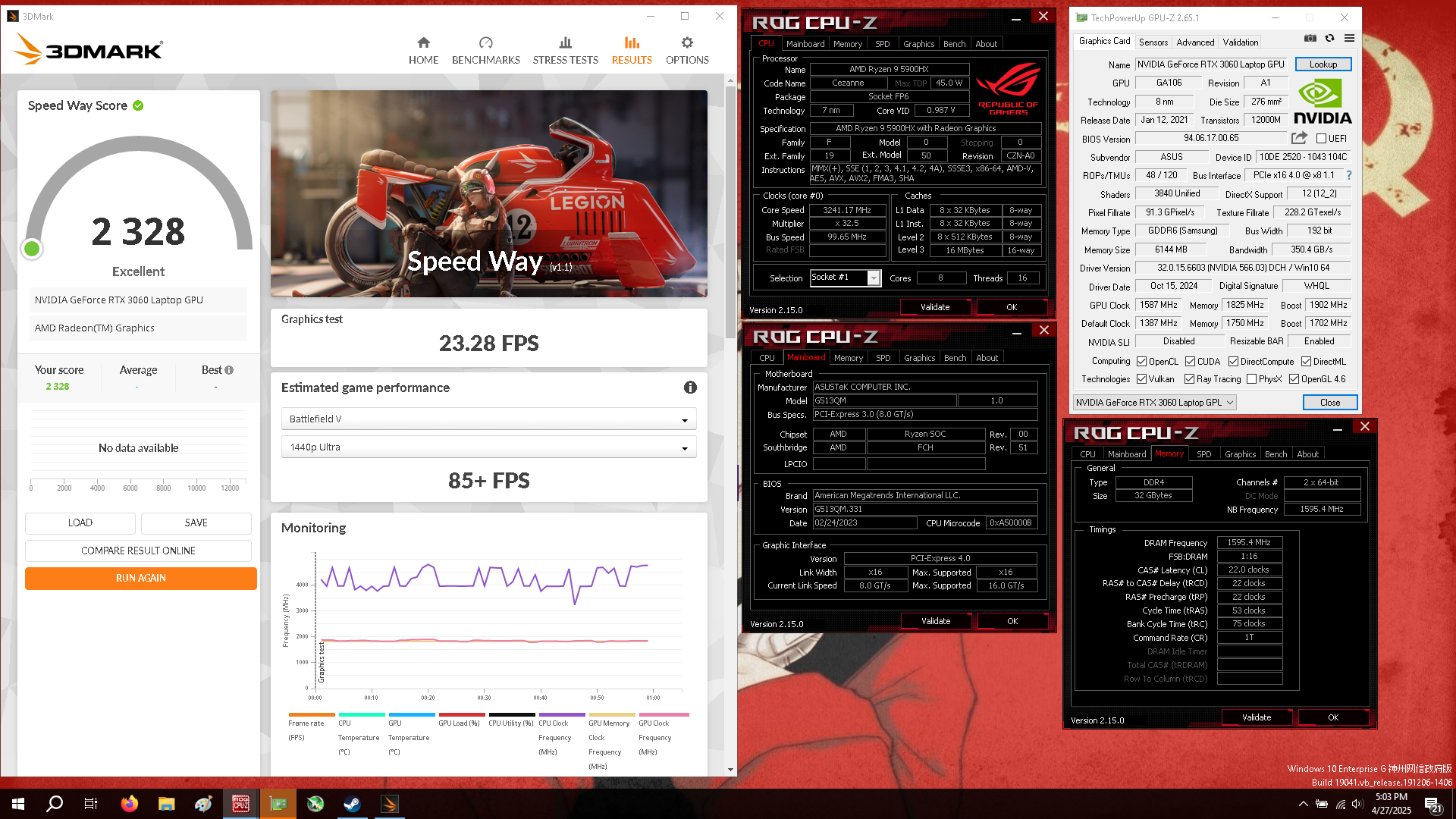Click the Speed Way benchmark thumbnail image

click(x=488, y=193)
